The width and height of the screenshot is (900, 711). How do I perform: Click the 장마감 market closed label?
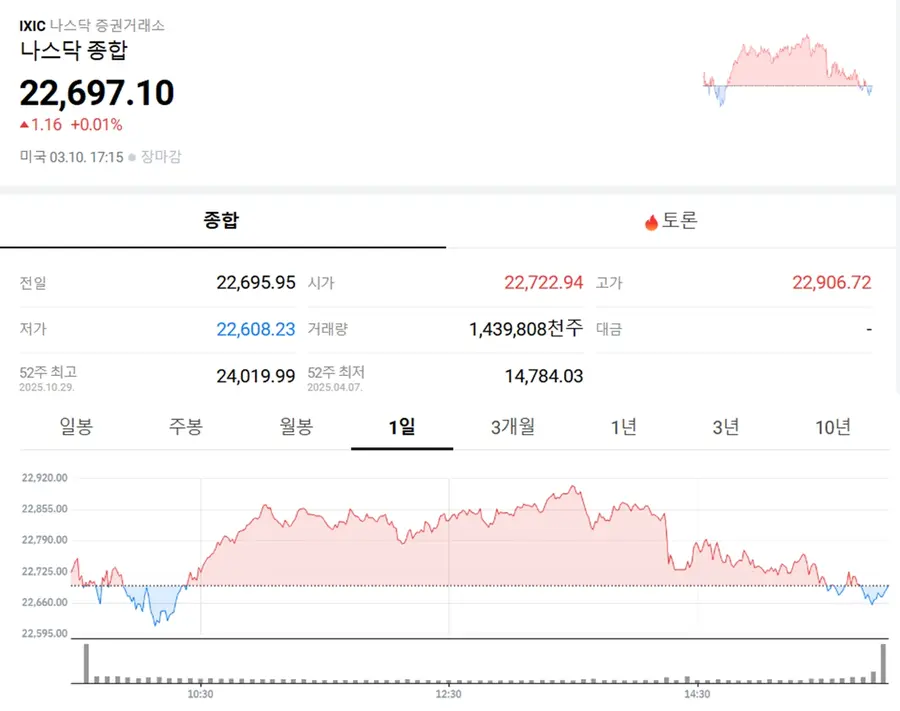pyautogui.click(x=161, y=157)
